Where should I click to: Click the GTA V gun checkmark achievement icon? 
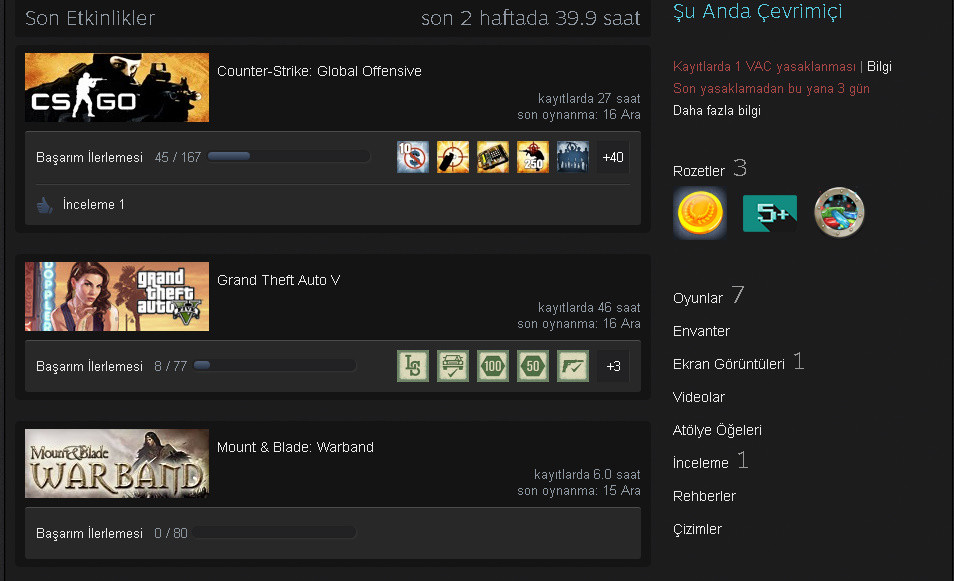click(573, 366)
